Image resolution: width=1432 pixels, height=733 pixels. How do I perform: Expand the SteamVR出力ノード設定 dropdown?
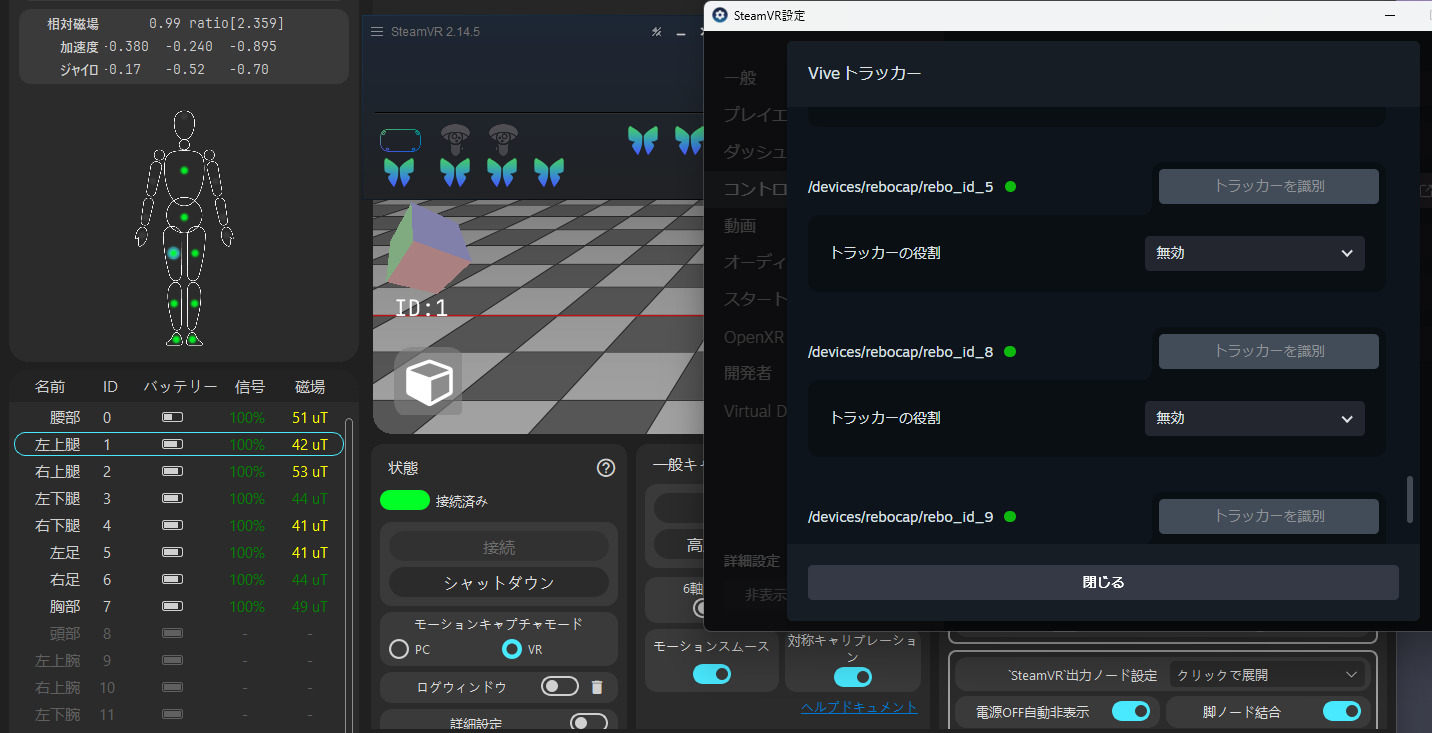[x=1267, y=675]
